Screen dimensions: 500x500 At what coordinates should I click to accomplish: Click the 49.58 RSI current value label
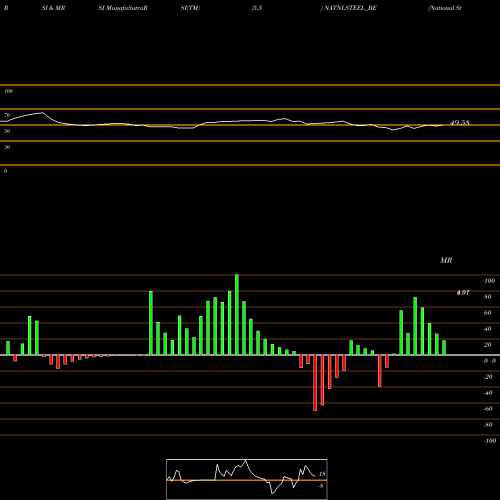pyautogui.click(x=460, y=123)
